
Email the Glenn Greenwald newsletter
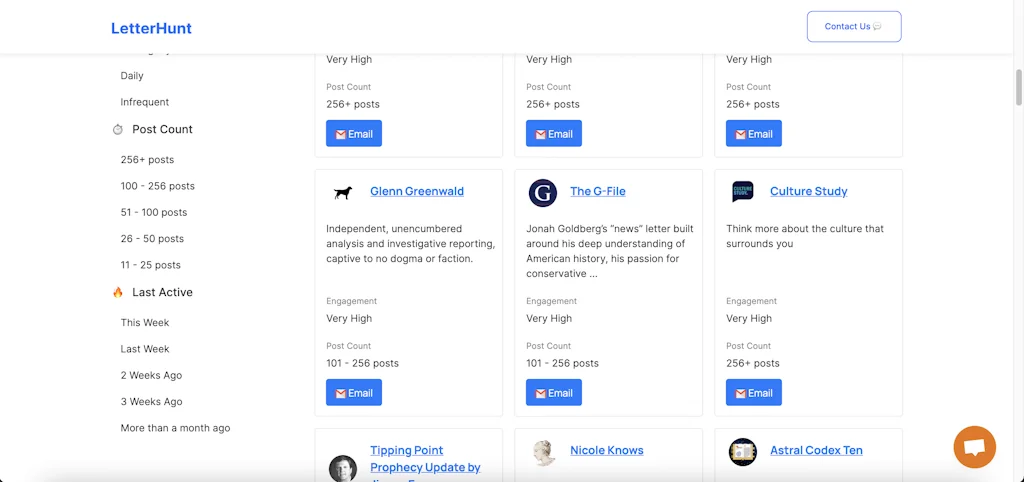pyautogui.click(x=354, y=393)
